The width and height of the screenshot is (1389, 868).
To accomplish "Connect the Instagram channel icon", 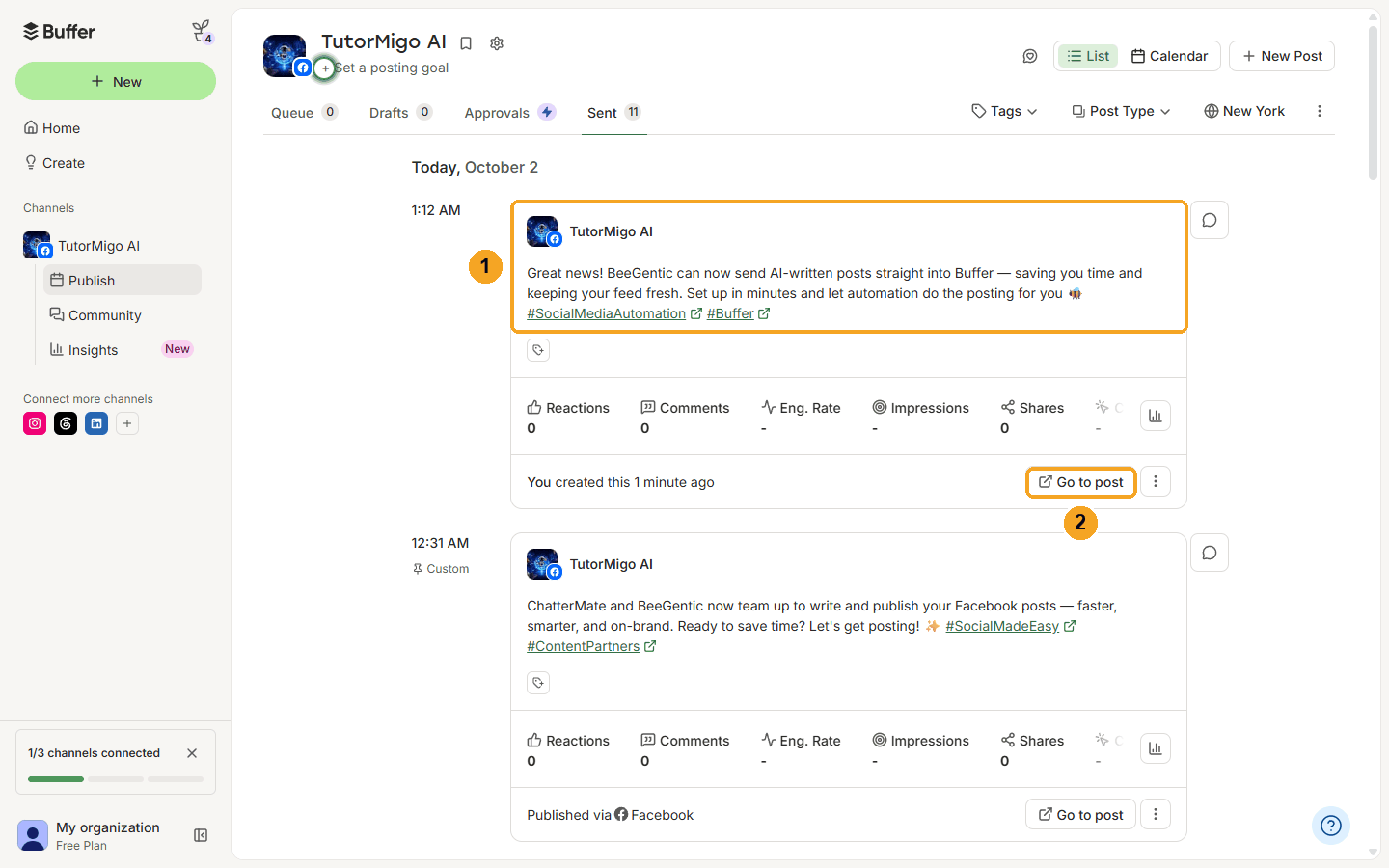I will coord(35,423).
